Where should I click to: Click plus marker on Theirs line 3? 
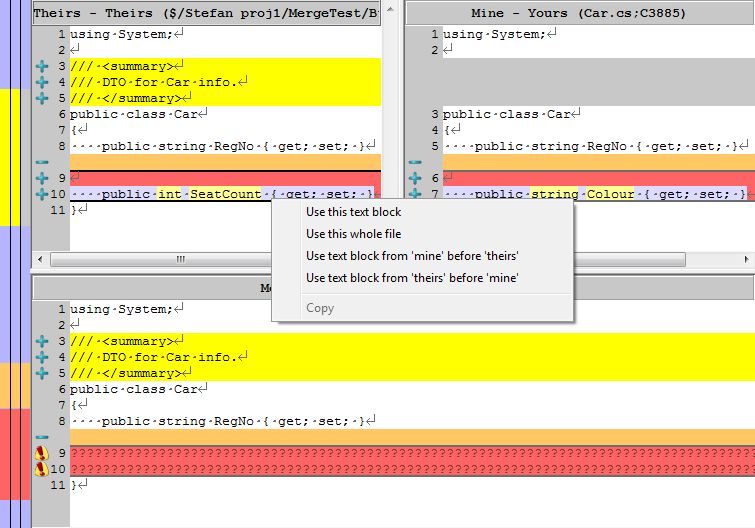(42, 66)
